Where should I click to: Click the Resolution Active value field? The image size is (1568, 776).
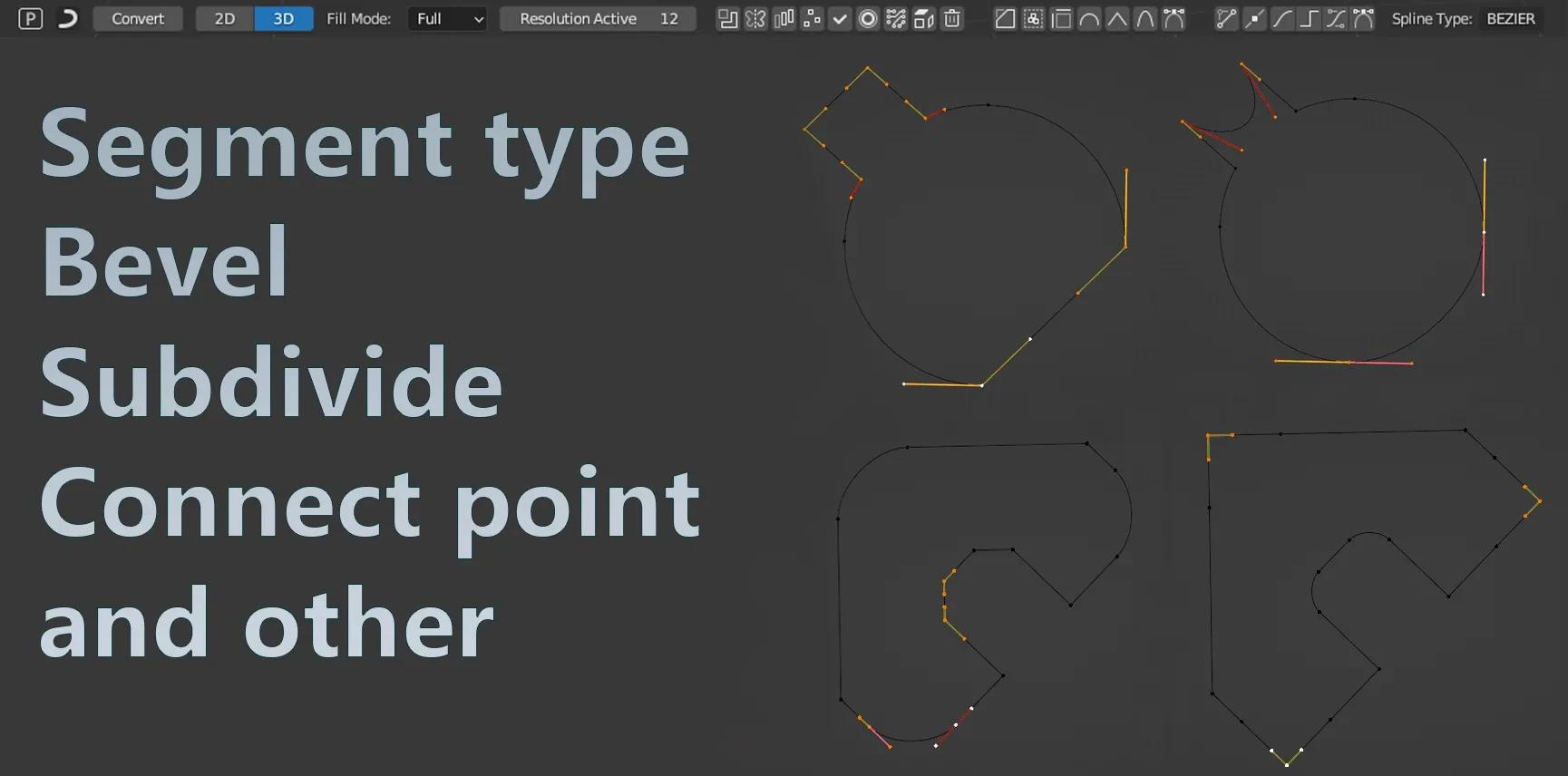[598, 18]
